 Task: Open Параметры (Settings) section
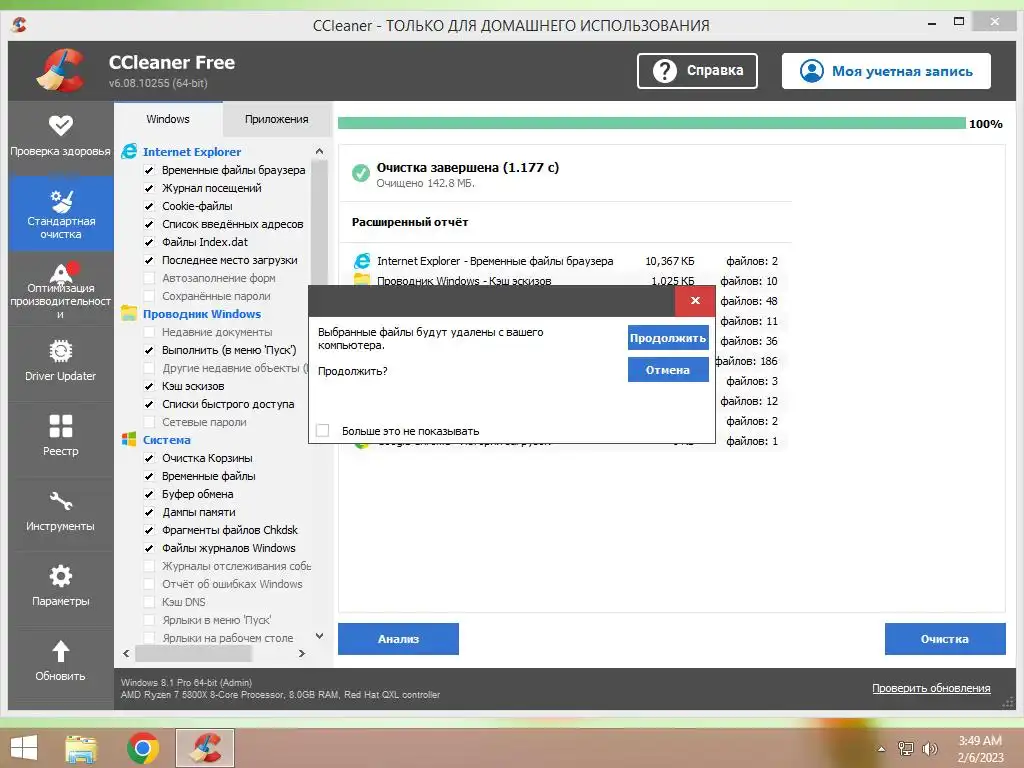pyautogui.click(x=61, y=586)
